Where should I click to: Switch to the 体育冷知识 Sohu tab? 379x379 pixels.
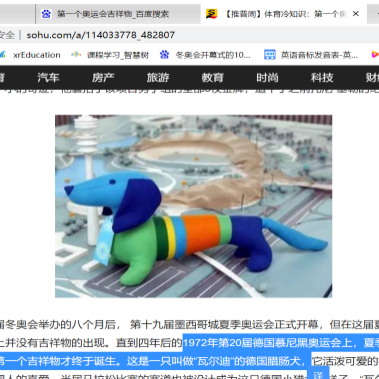coord(284,14)
